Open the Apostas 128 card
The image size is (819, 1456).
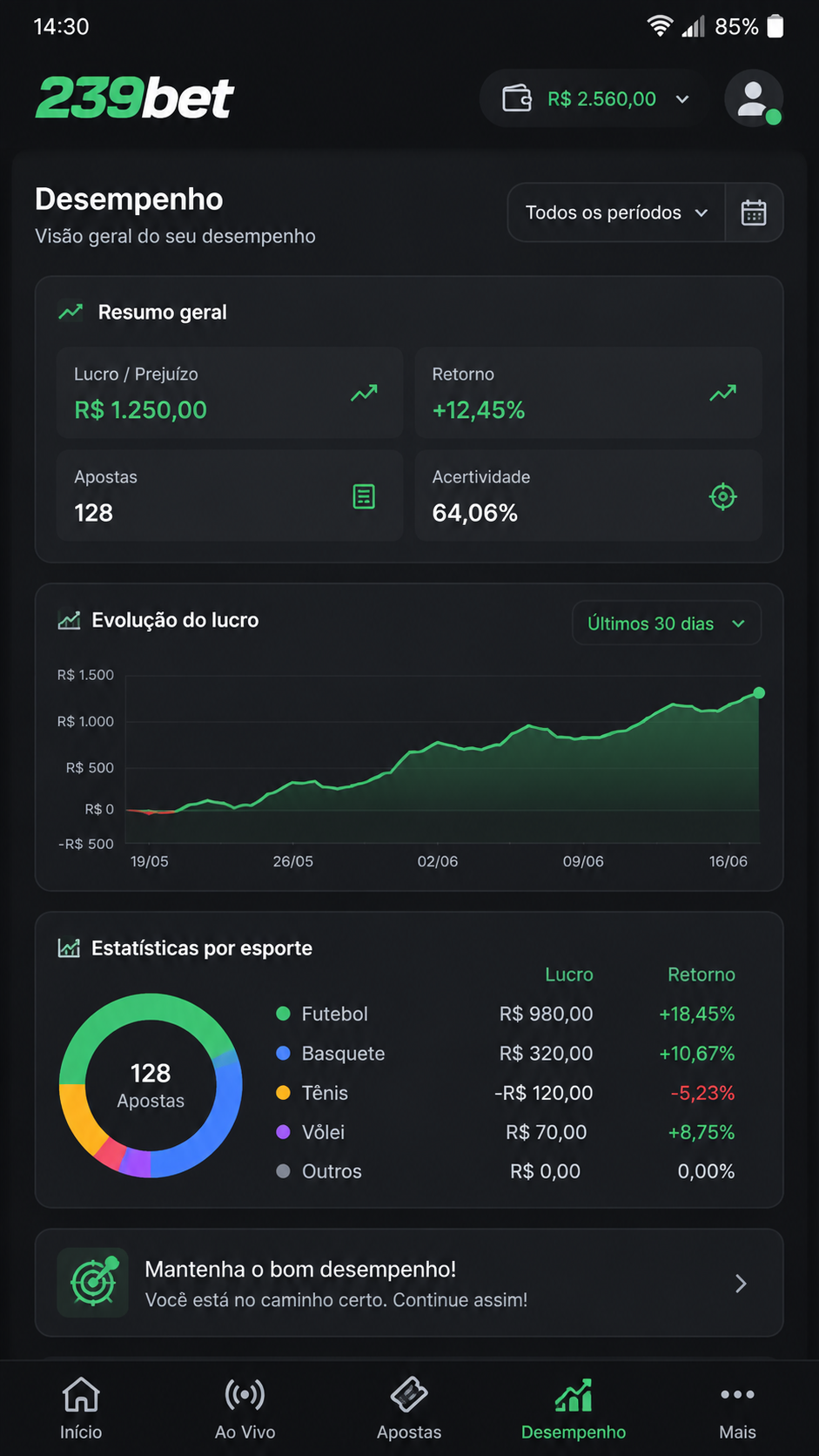click(x=230, y=495)
